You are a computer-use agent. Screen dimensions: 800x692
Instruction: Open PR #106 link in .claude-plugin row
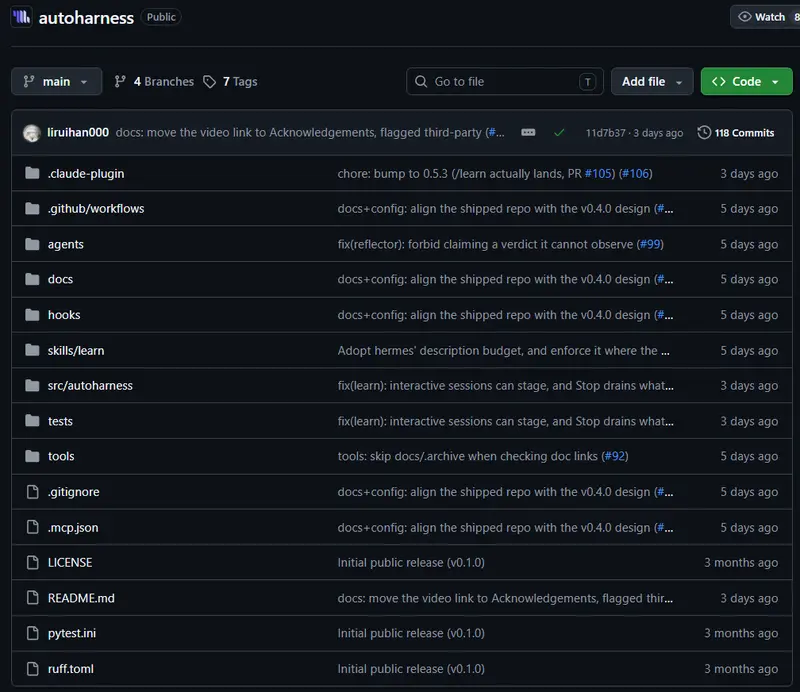635,174
